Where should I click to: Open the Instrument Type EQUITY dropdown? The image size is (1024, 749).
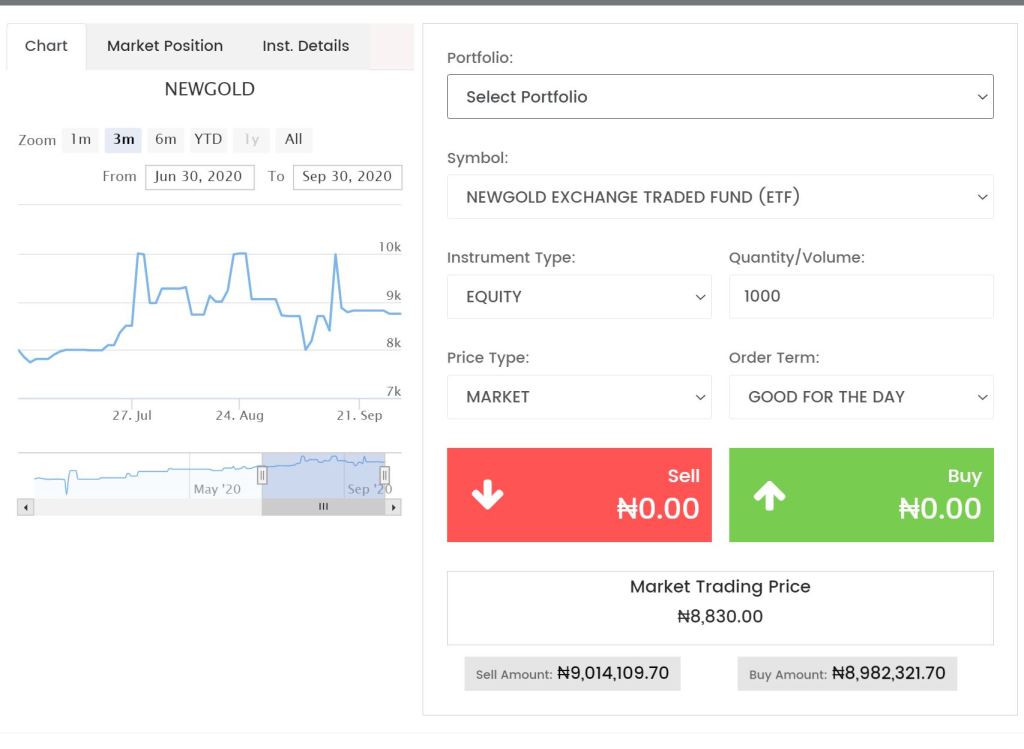click(x=579, y=297)
